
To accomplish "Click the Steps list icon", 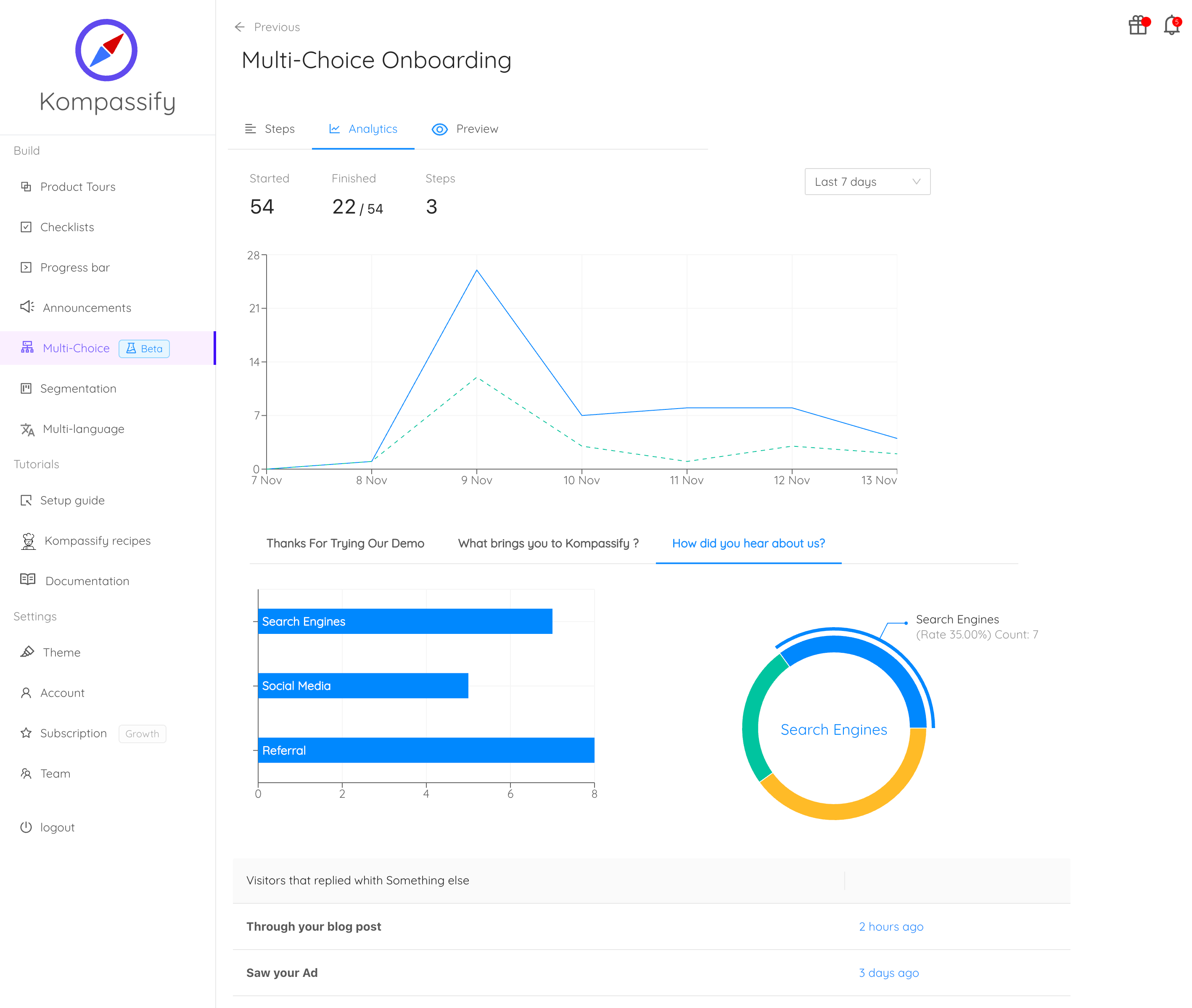I will pyautogui.click(x=250, y=129).
